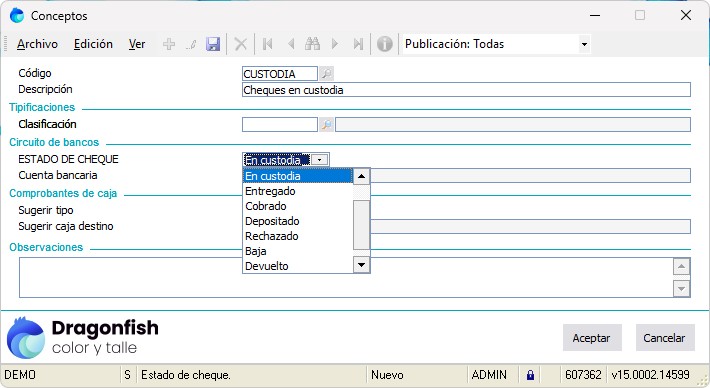Click the New record plus icon
Screen dimensions: 710x388
click(169, 44)
